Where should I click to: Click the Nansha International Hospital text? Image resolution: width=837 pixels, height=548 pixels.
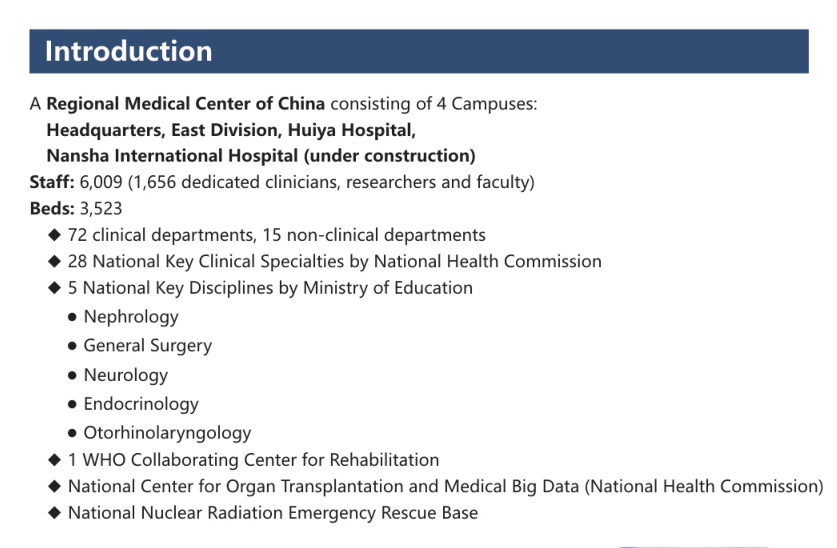(x=172, y=156)
